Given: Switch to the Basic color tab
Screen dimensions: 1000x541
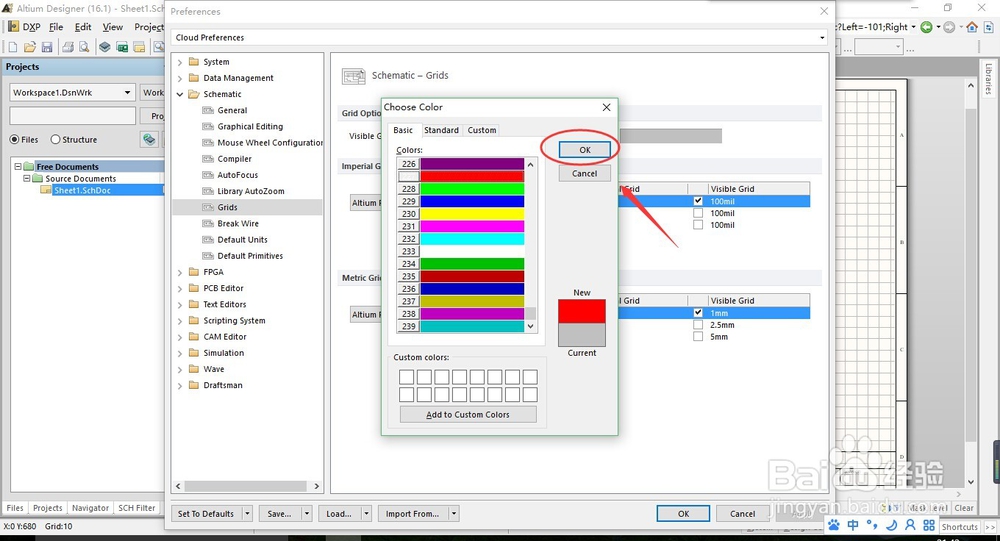Looking at the screenshot, I should coord(403,130).
